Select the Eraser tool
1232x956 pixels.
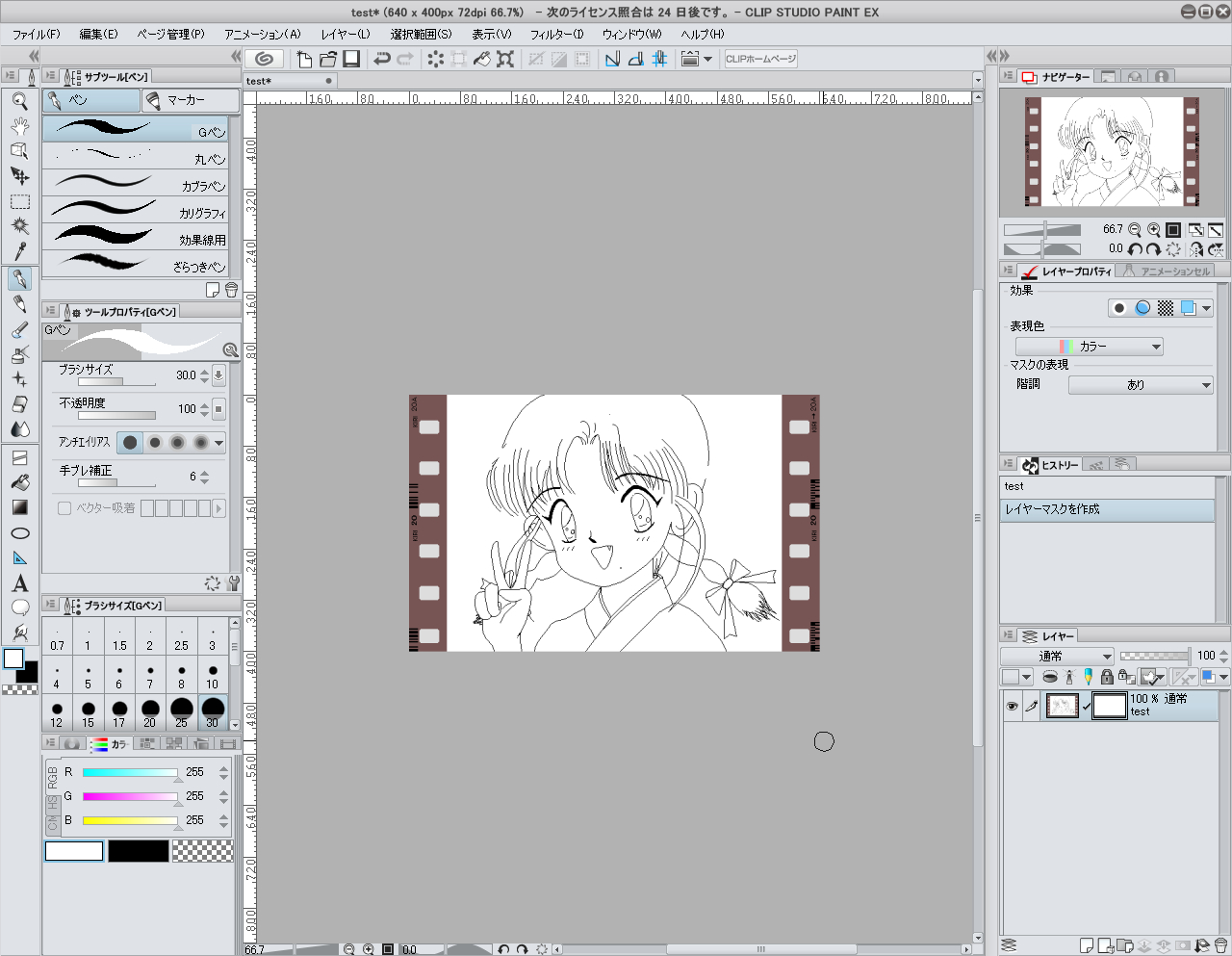point(19,404)
